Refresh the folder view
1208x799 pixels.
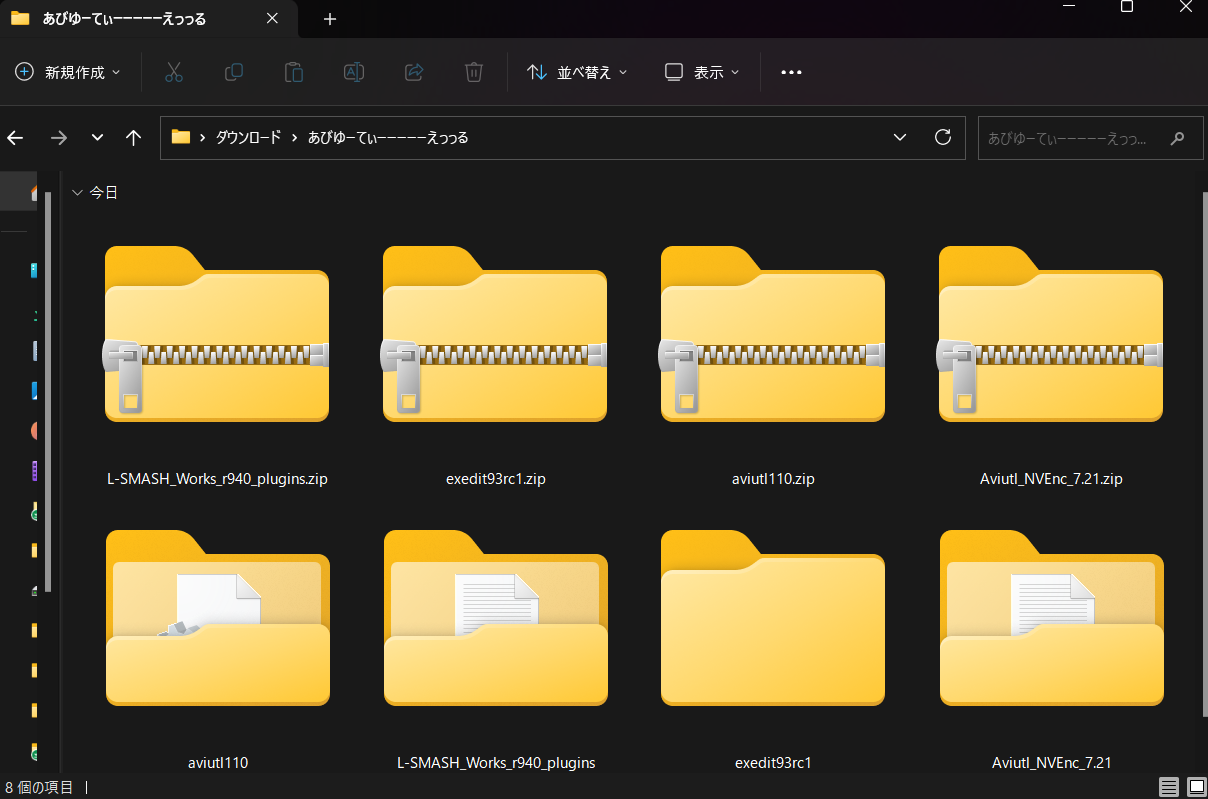[x=942, y=137]
